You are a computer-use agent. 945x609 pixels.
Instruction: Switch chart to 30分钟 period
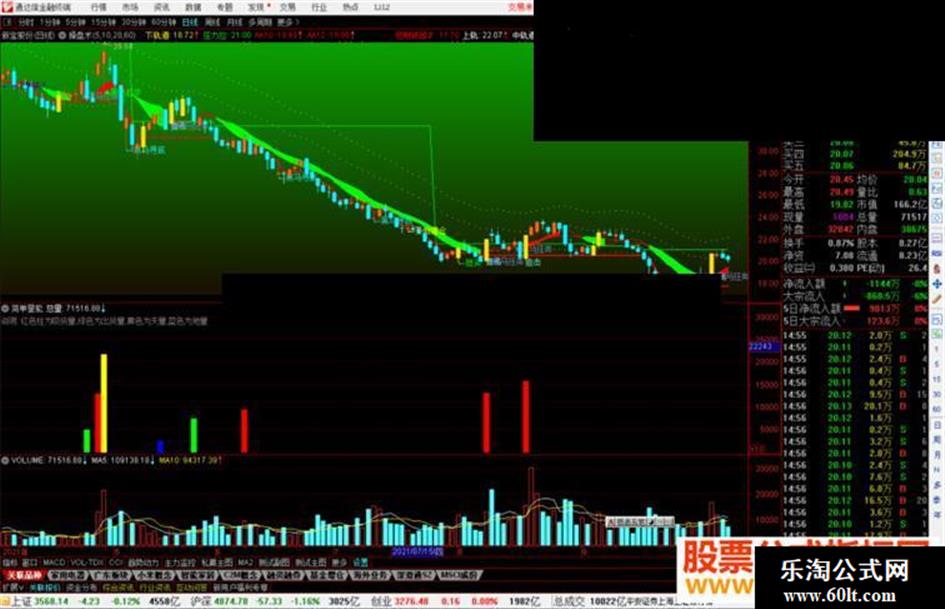(133, 22)
